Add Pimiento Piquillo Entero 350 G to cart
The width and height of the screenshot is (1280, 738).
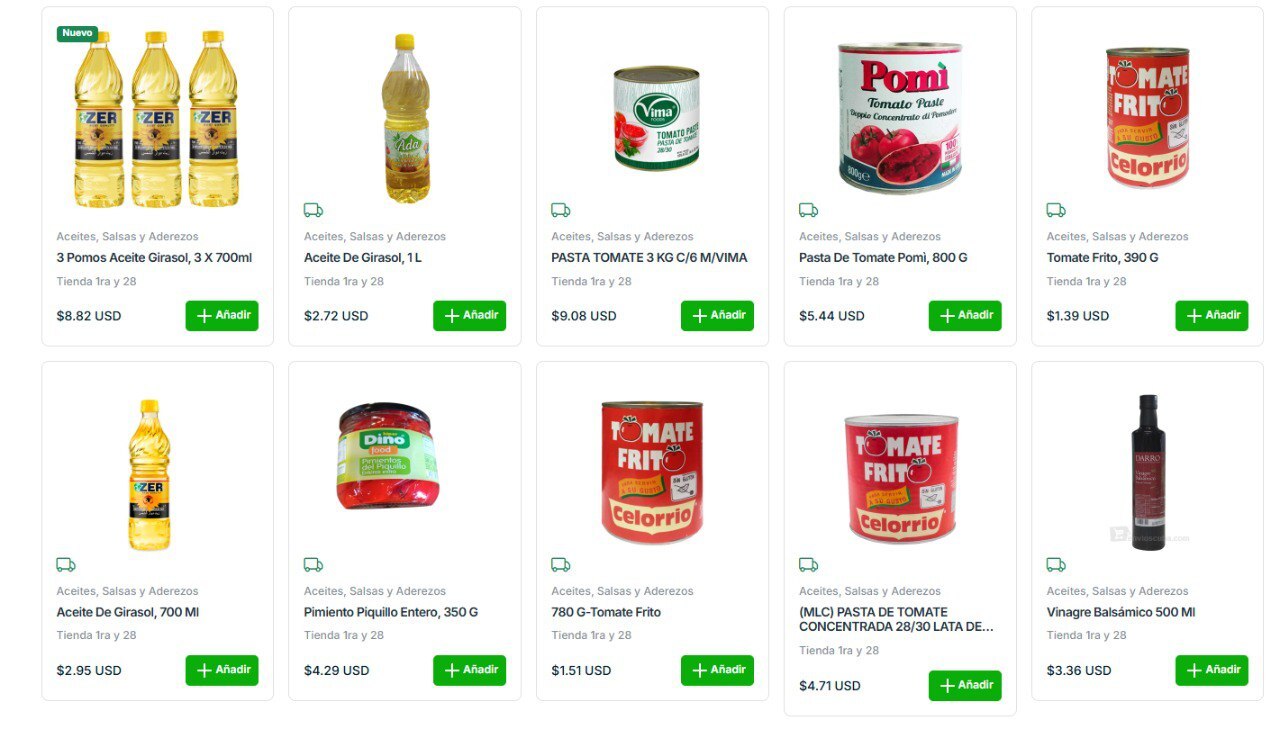469,670
